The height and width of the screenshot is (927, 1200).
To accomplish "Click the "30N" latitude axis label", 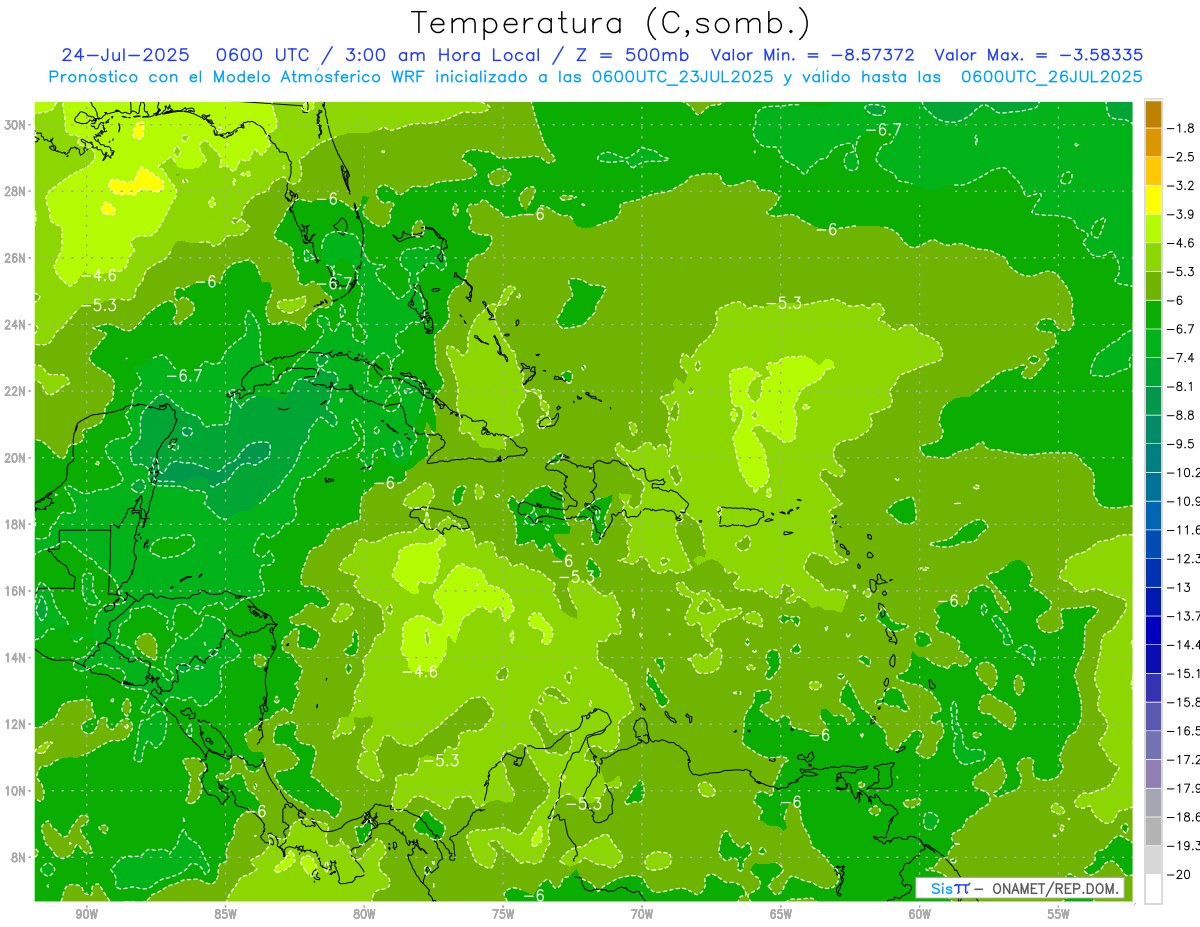I will pos(16,125).
